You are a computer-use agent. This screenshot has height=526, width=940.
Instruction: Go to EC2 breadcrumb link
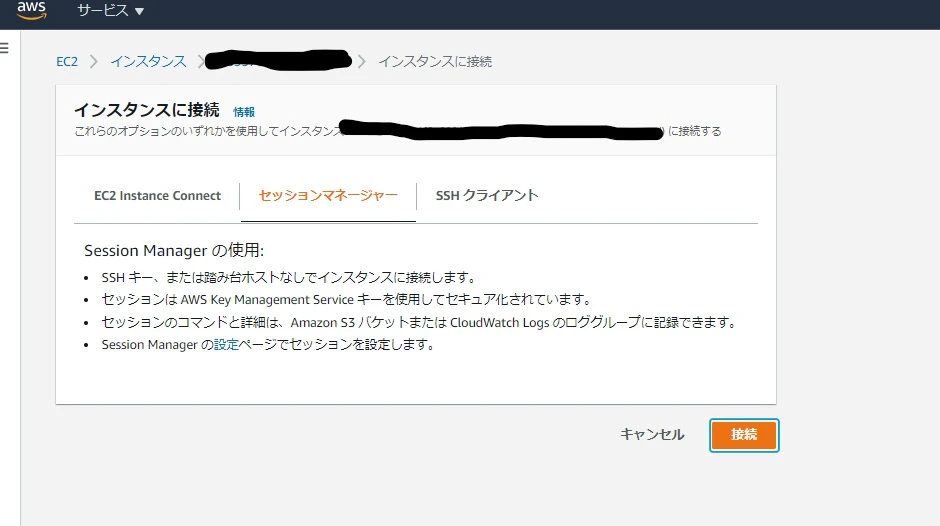coord(67,61)
